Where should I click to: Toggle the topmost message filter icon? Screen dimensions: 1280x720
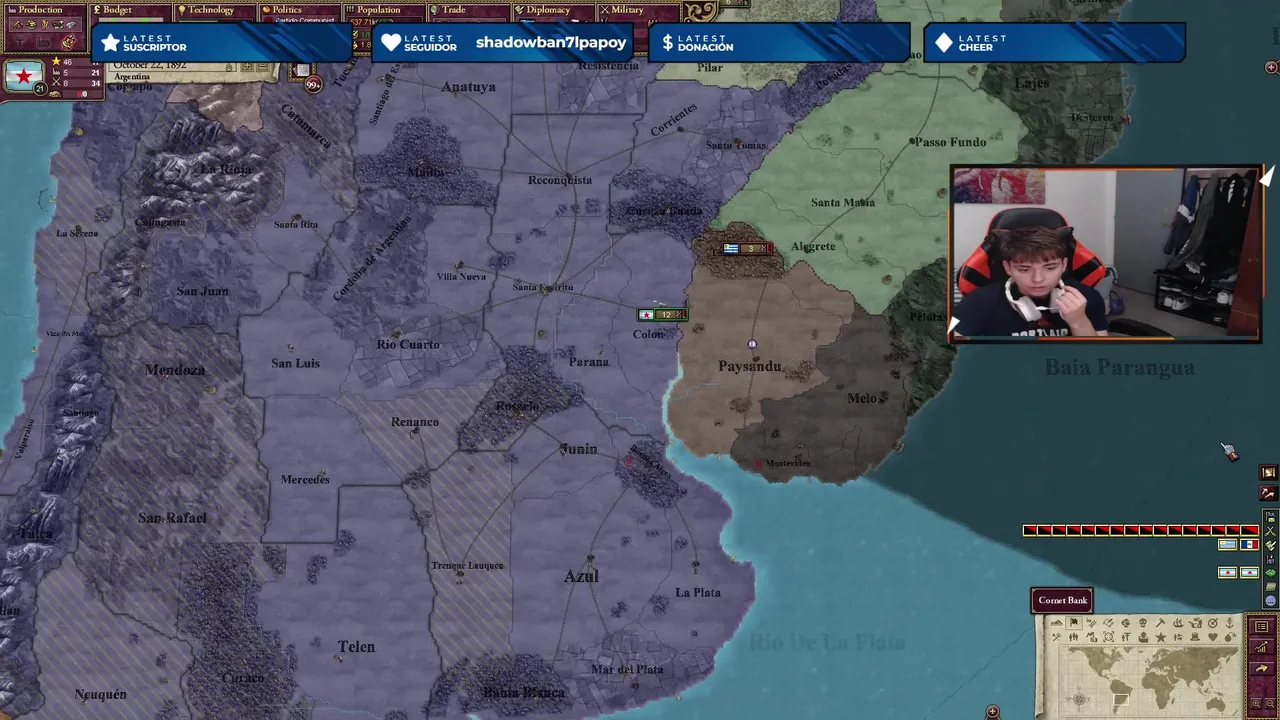click(1270, 517)
